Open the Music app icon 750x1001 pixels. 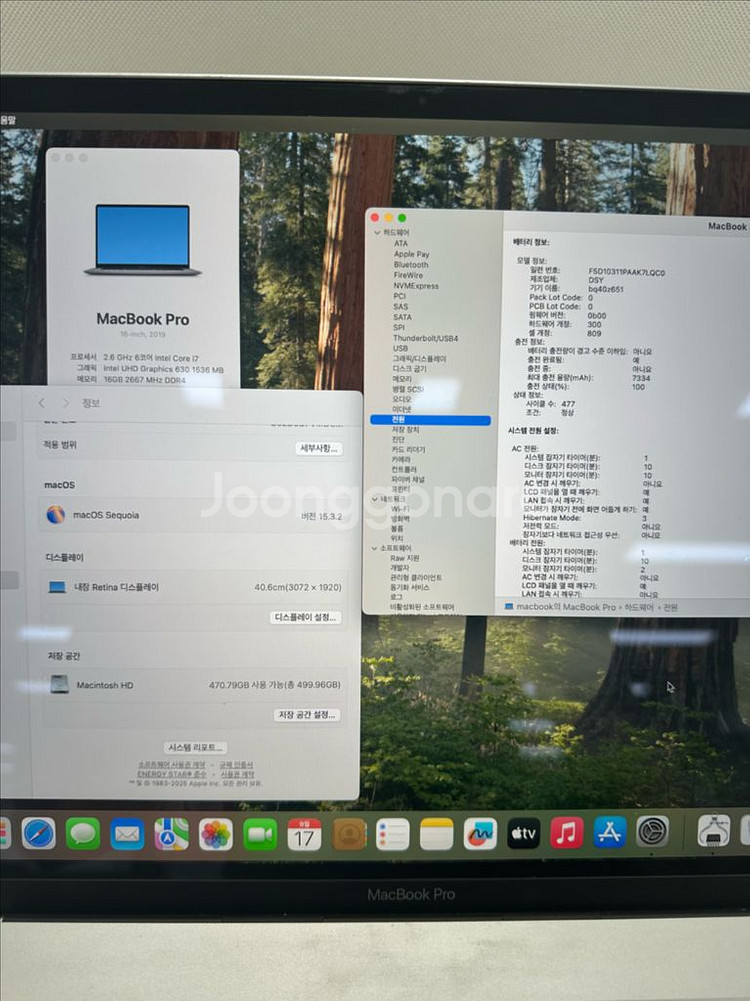[x=567, y=832]
